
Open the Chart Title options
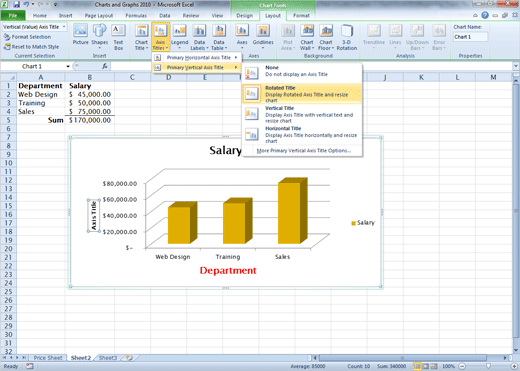click(x=141, y=37)
